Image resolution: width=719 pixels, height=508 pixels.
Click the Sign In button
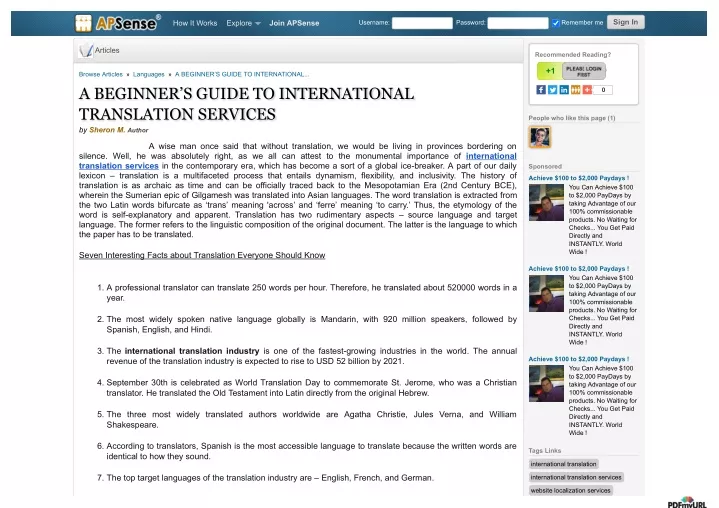pyautogui.click(x=625, y=22)
